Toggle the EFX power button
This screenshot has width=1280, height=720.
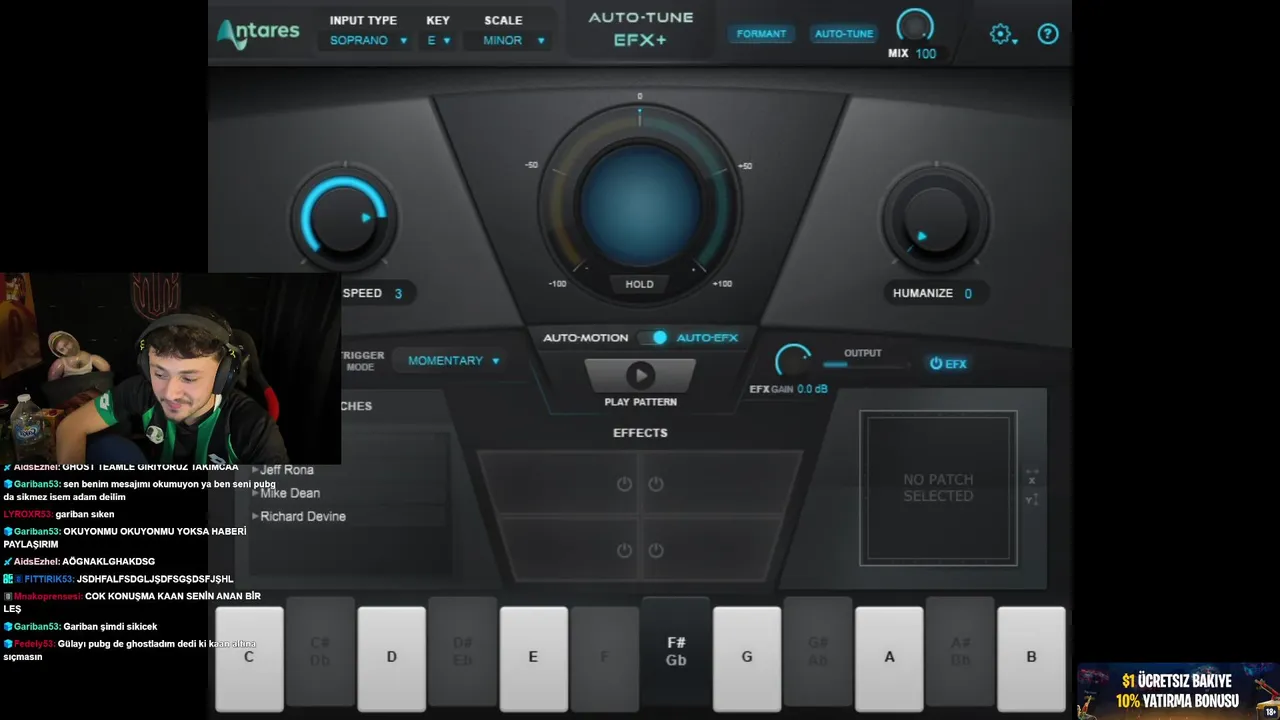tap(948, 363)
